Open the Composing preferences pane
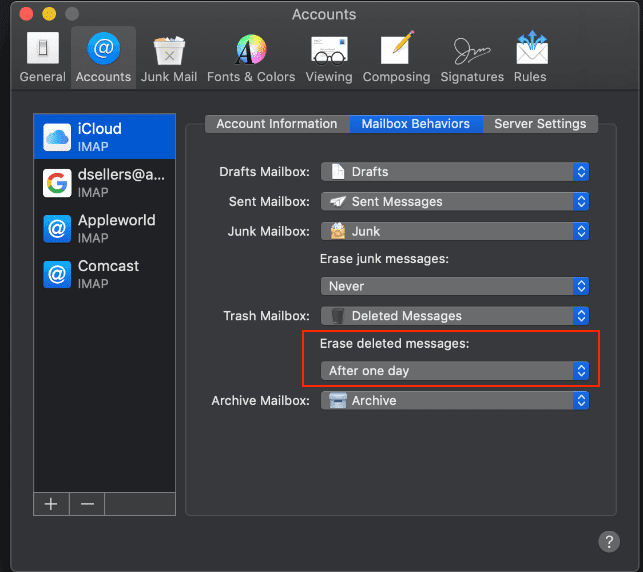The image size is (643, 572). coord(396,57)
